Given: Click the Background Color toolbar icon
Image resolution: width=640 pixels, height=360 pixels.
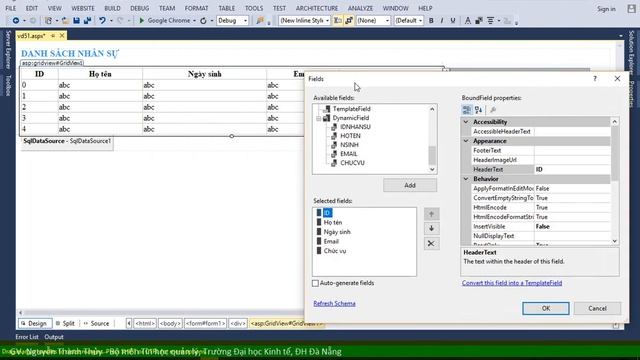Looking at the screenshot, I should [x=479, y=20].
